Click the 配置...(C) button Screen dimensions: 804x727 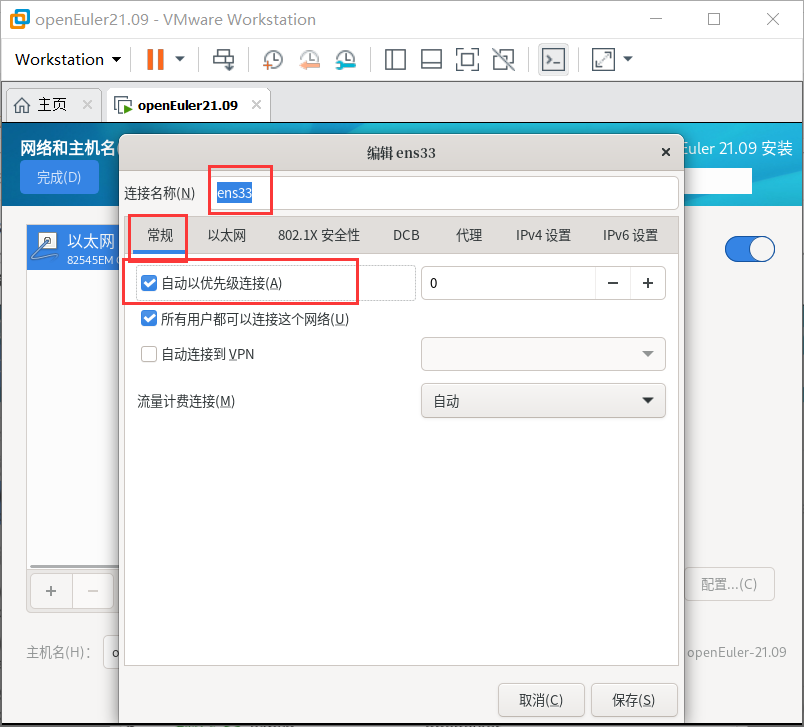point(729,584)
